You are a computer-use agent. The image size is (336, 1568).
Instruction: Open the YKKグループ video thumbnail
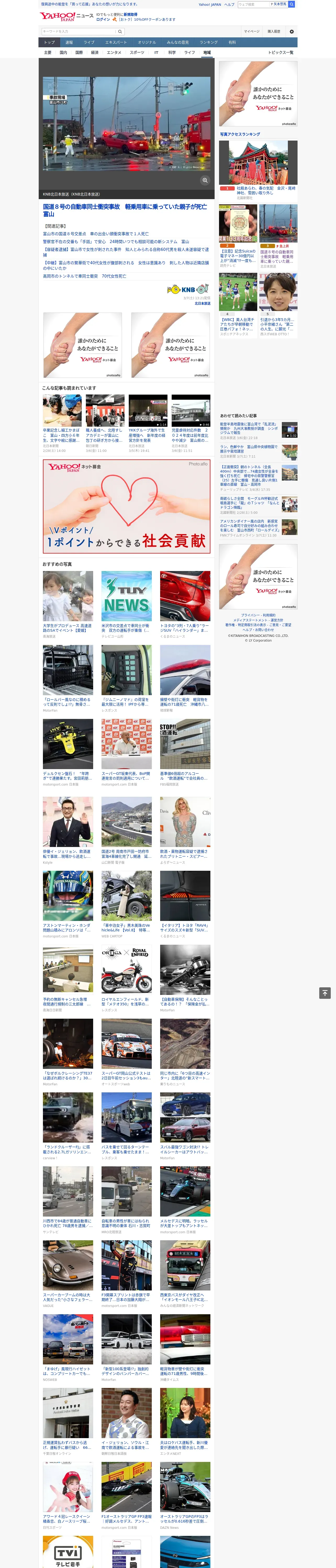point(148,411)
